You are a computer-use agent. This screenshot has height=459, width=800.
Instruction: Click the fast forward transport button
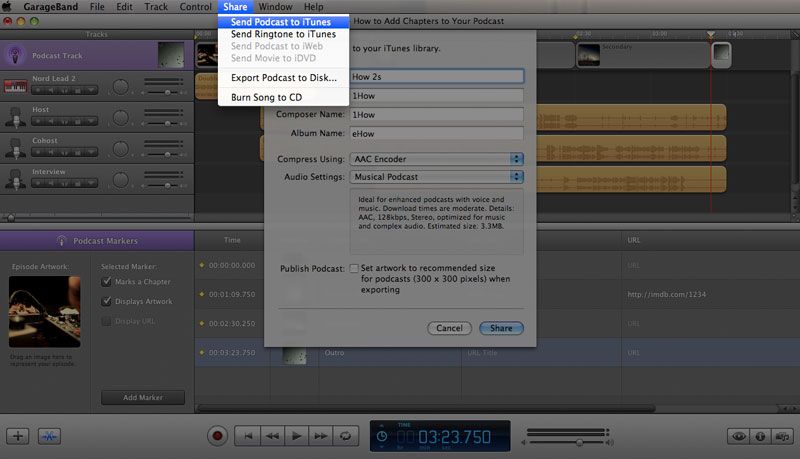[x=321, y=436]
